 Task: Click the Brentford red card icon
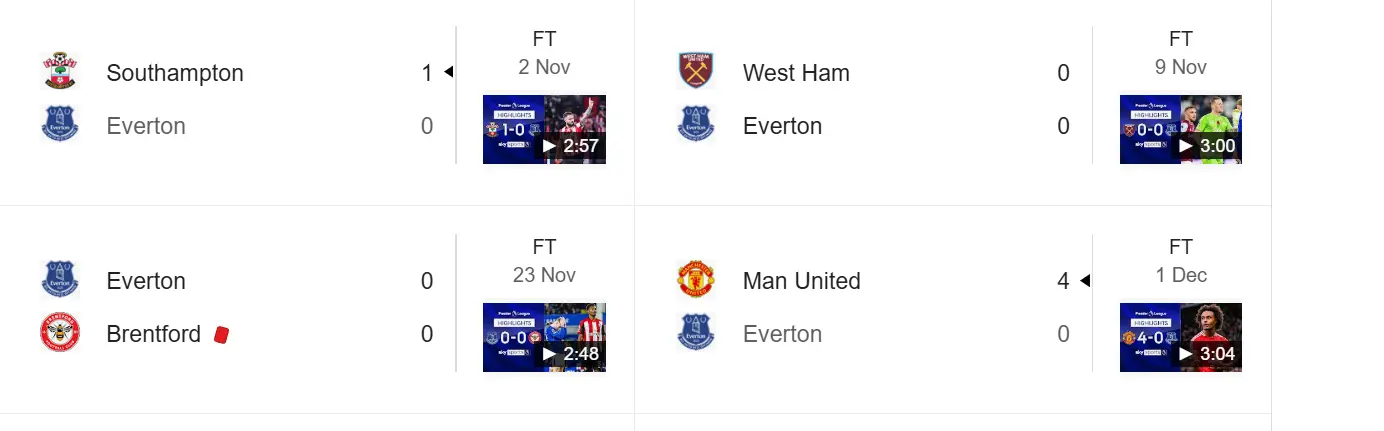coord(222,334)
